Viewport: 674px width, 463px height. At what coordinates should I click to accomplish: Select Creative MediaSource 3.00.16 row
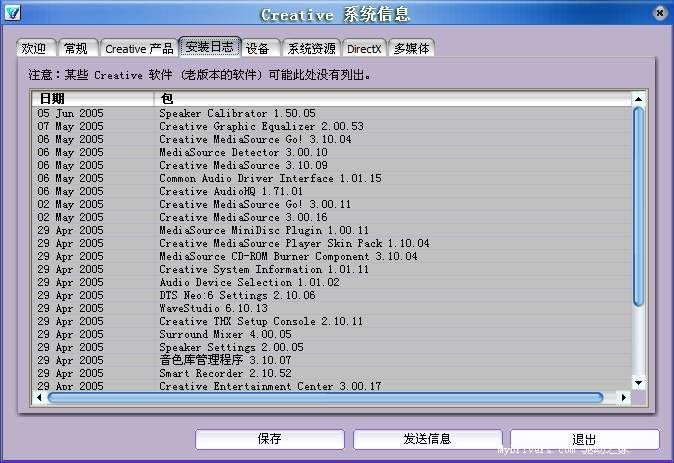tap(332, 218)
